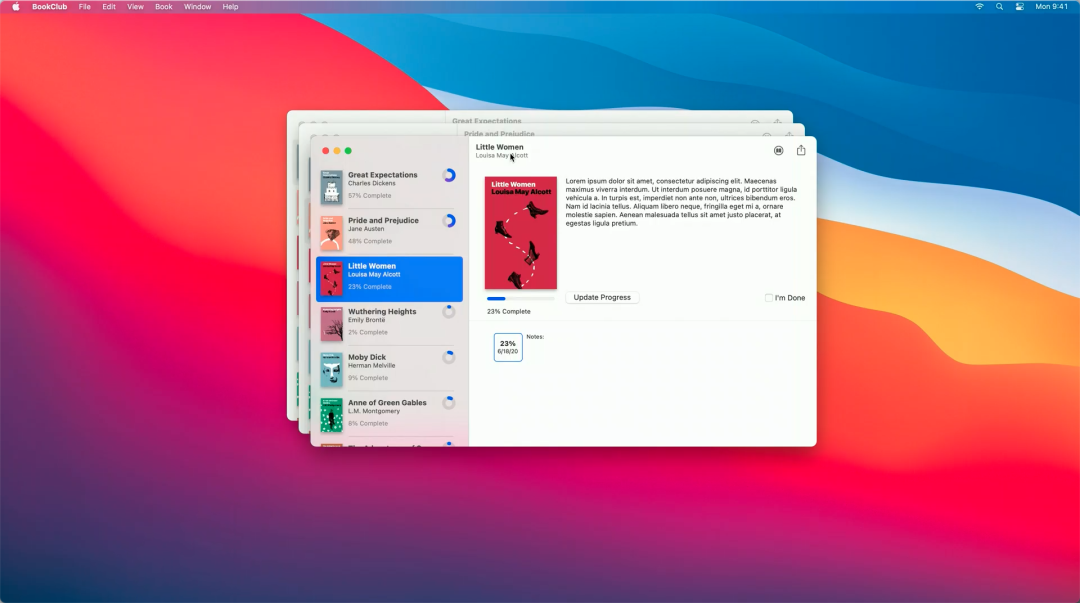The height and width of the screenshot is (603, 1080).
Task: Click 'L.M. Montgomery' author text
Action: [x=373, y=411]
